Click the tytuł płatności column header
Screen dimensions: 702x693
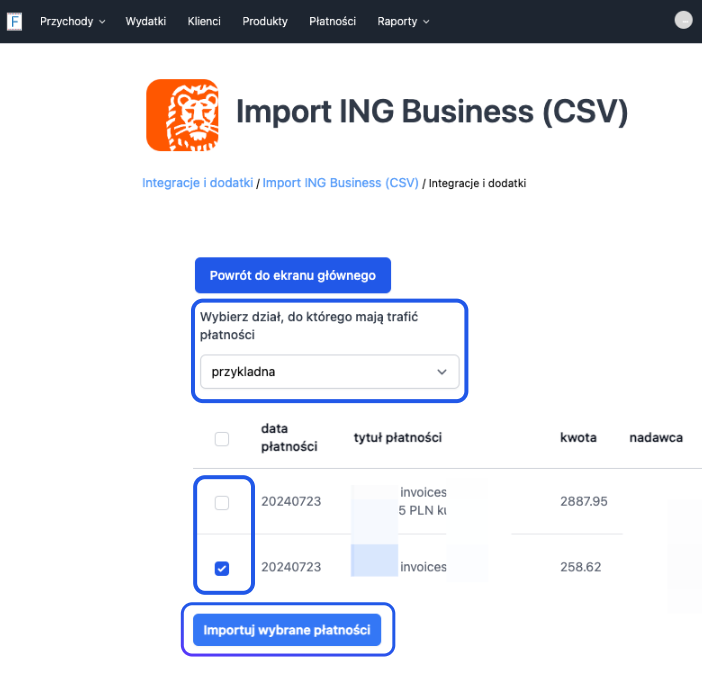tap(398, 438)
